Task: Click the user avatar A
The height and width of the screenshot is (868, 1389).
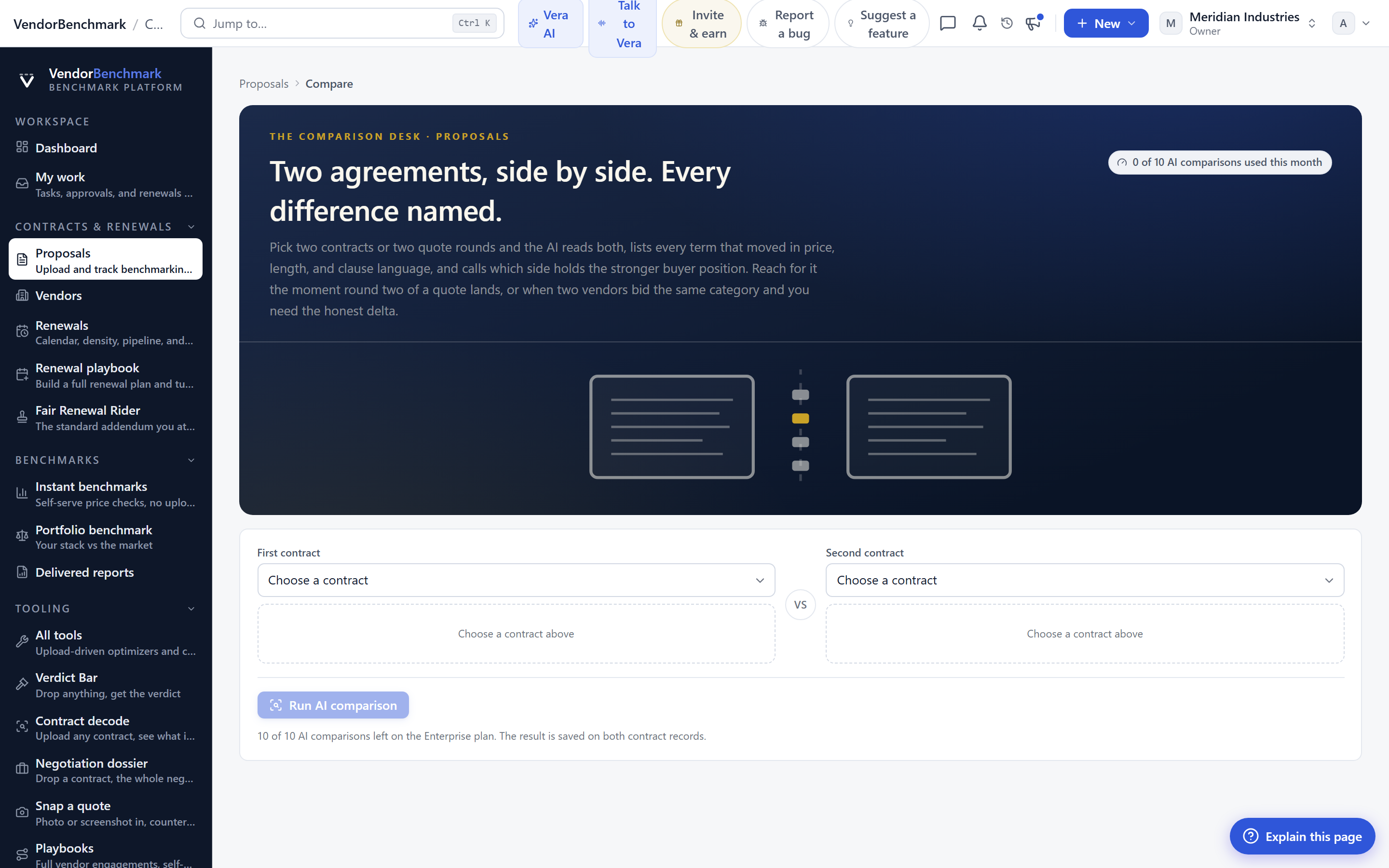Action: coord(1343,23)
